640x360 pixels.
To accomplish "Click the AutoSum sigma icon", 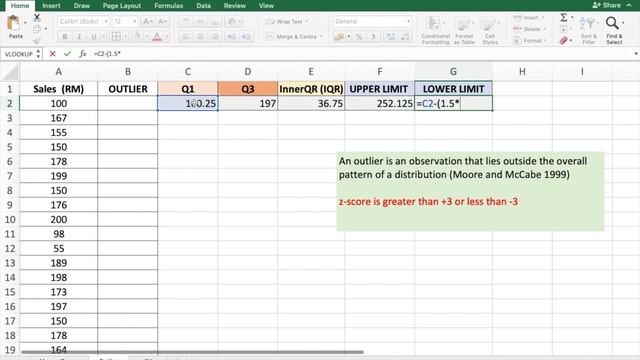I will click(564, 18).
